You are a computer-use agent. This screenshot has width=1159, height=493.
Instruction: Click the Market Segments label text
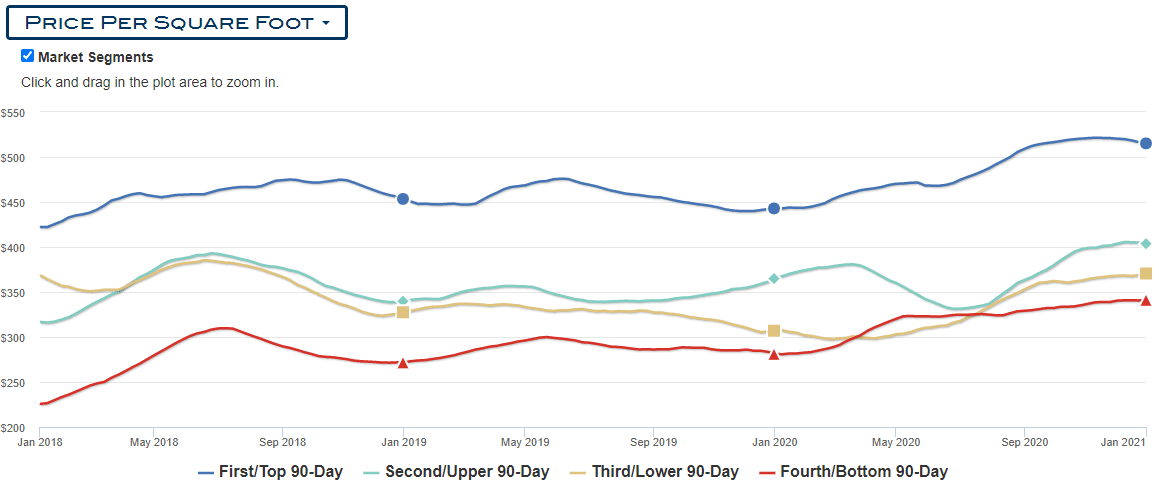[x=96, y=57]
